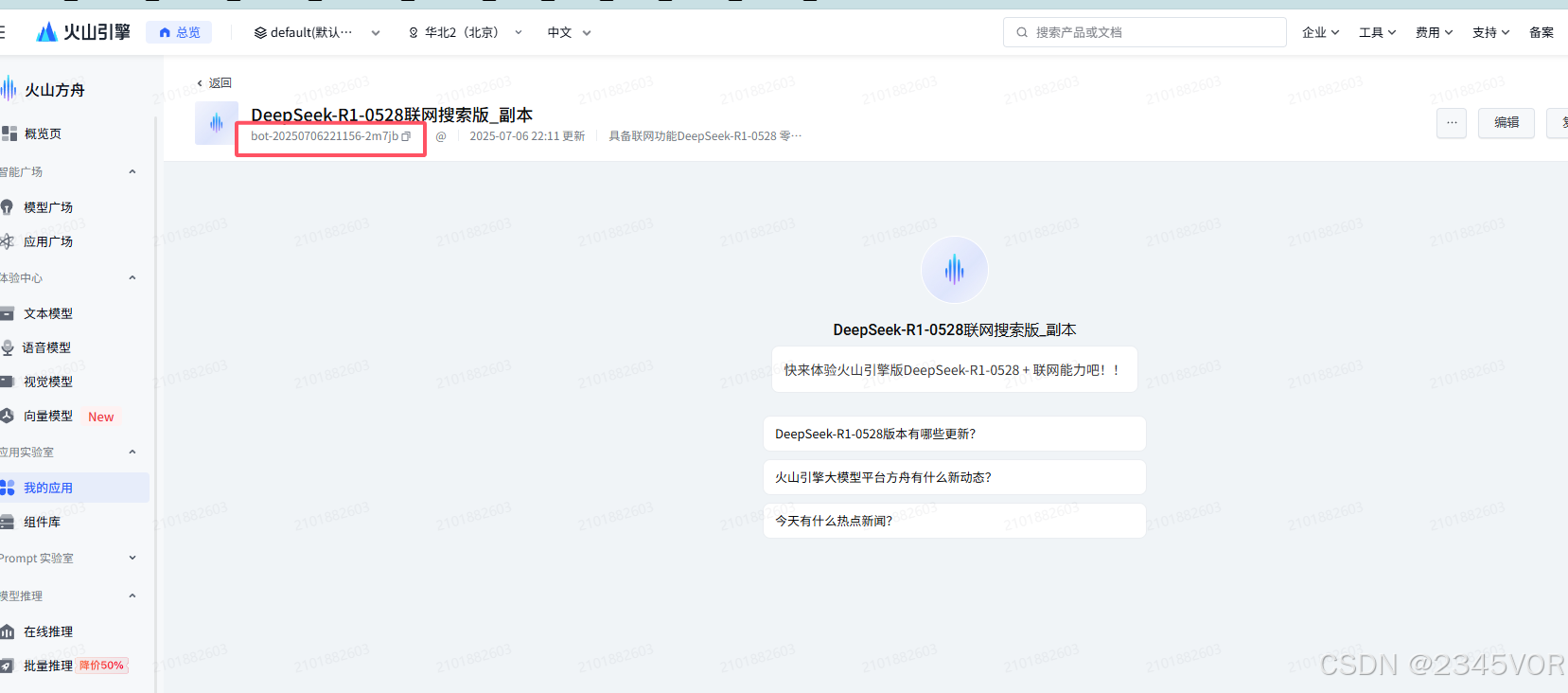
Task: Open the 企业 menu
Action: [x=1320, y=32]
